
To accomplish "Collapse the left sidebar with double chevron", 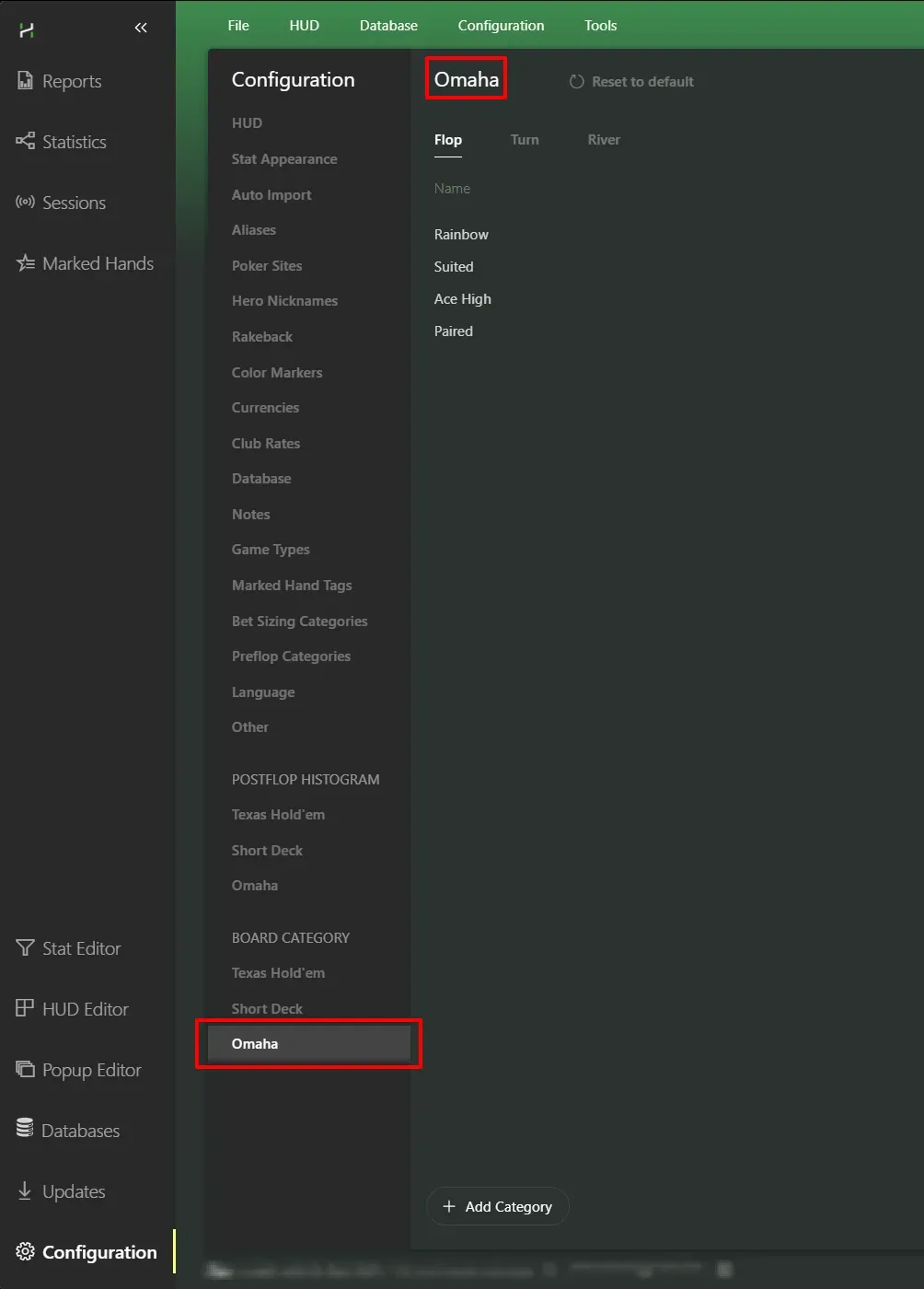I will [141, 28].
